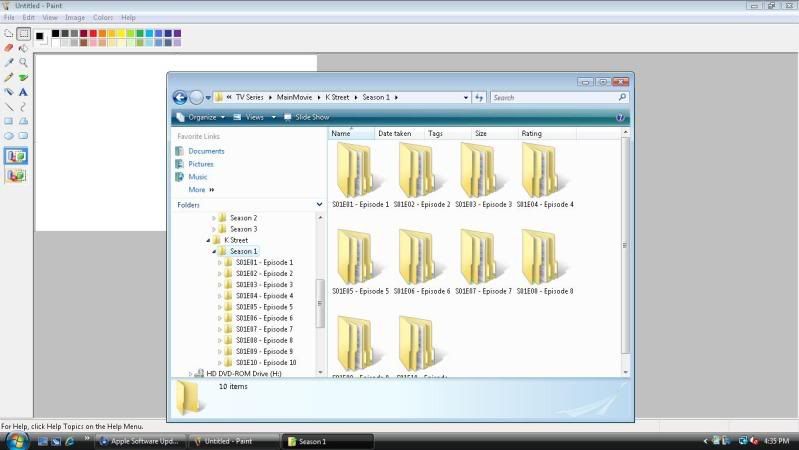Click the Show Desktop quick launch icon
The image size is (799, 450).
tap(43, 441)
